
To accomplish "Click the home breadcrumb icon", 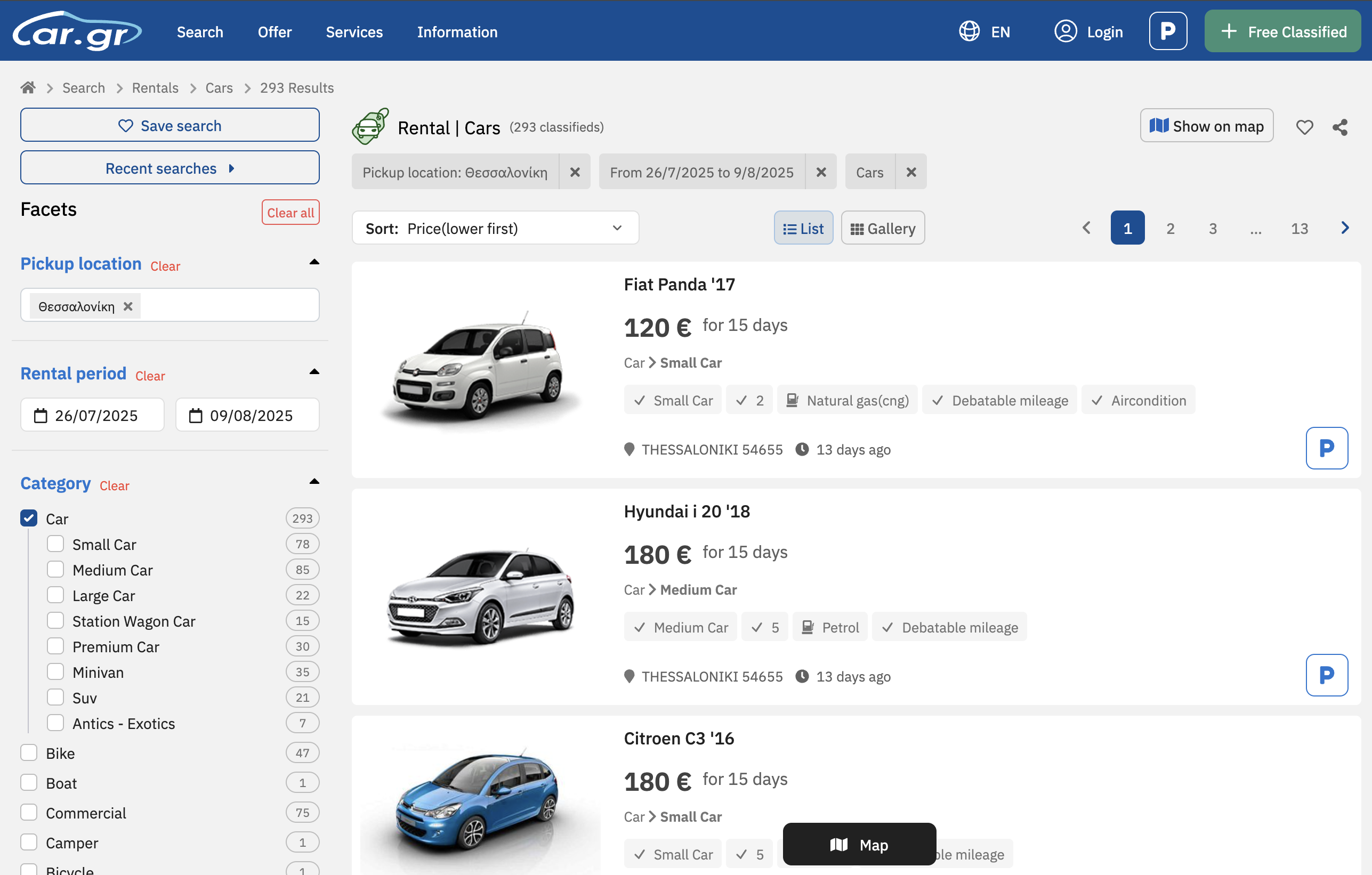I will 28,87.
